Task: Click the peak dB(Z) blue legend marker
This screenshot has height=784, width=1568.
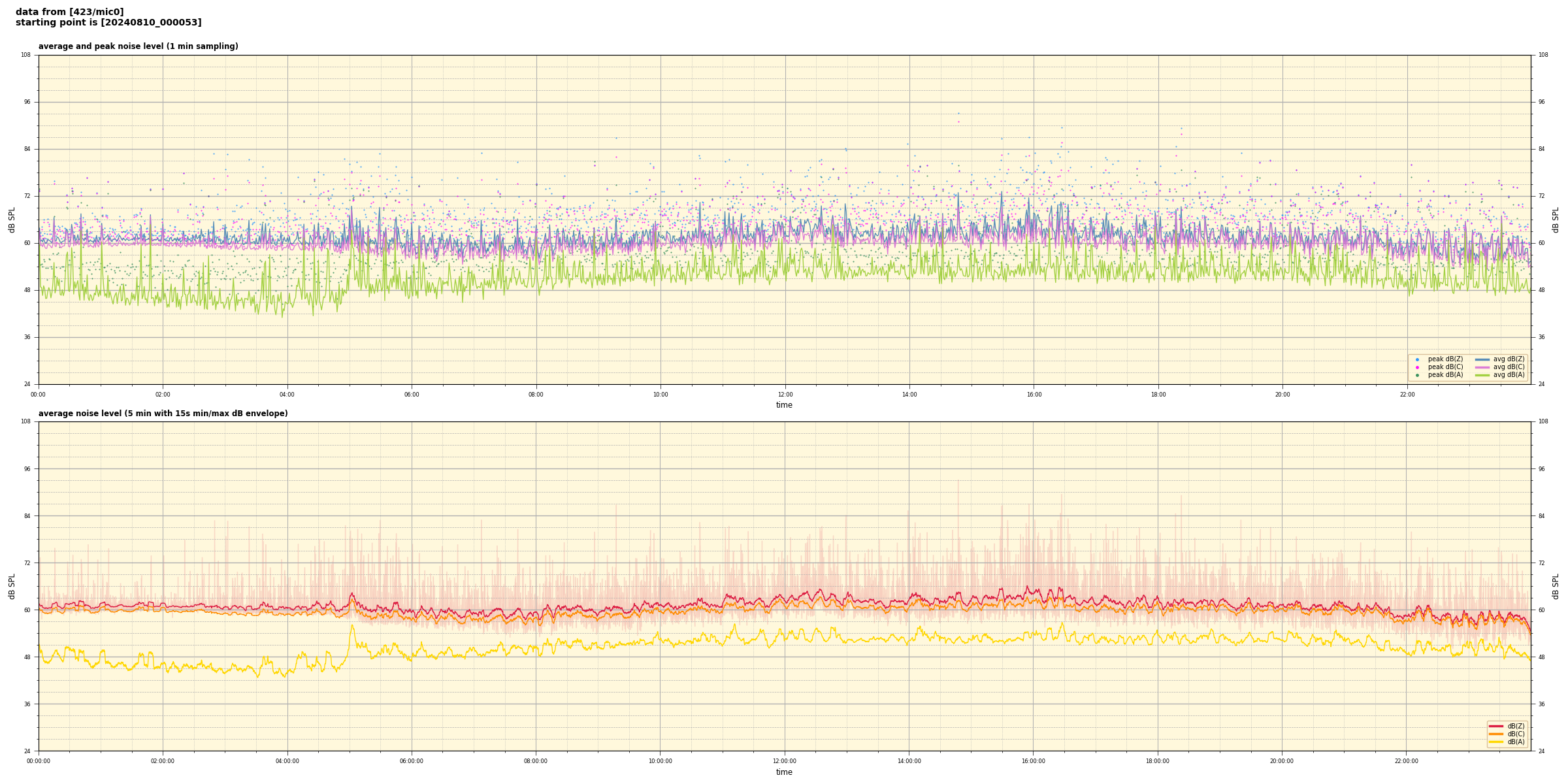Action: [1417, 359]
